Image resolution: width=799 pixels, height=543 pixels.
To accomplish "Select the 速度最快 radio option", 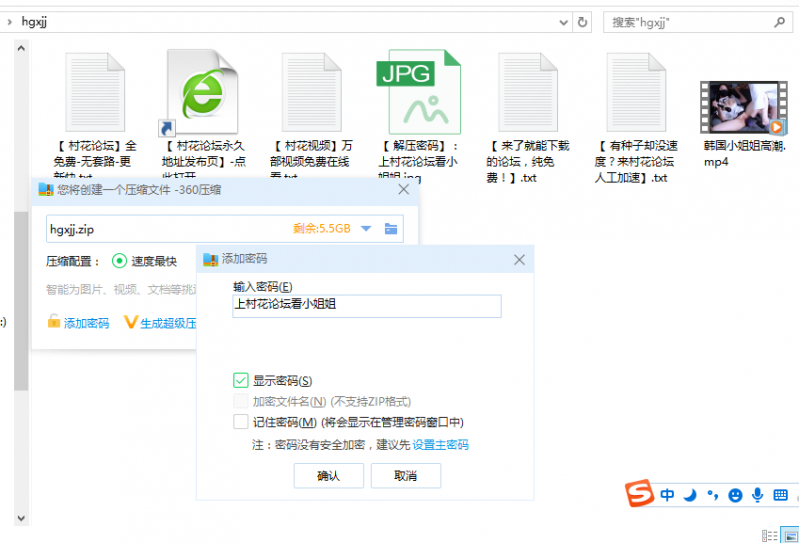I will click(x=120, y=261).
